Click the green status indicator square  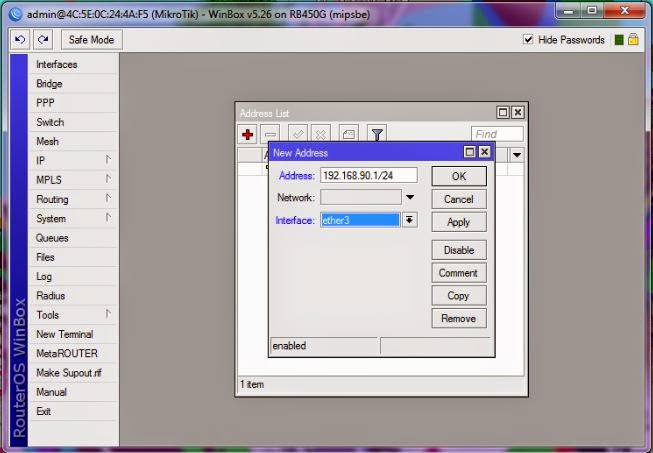coord(619,40)
